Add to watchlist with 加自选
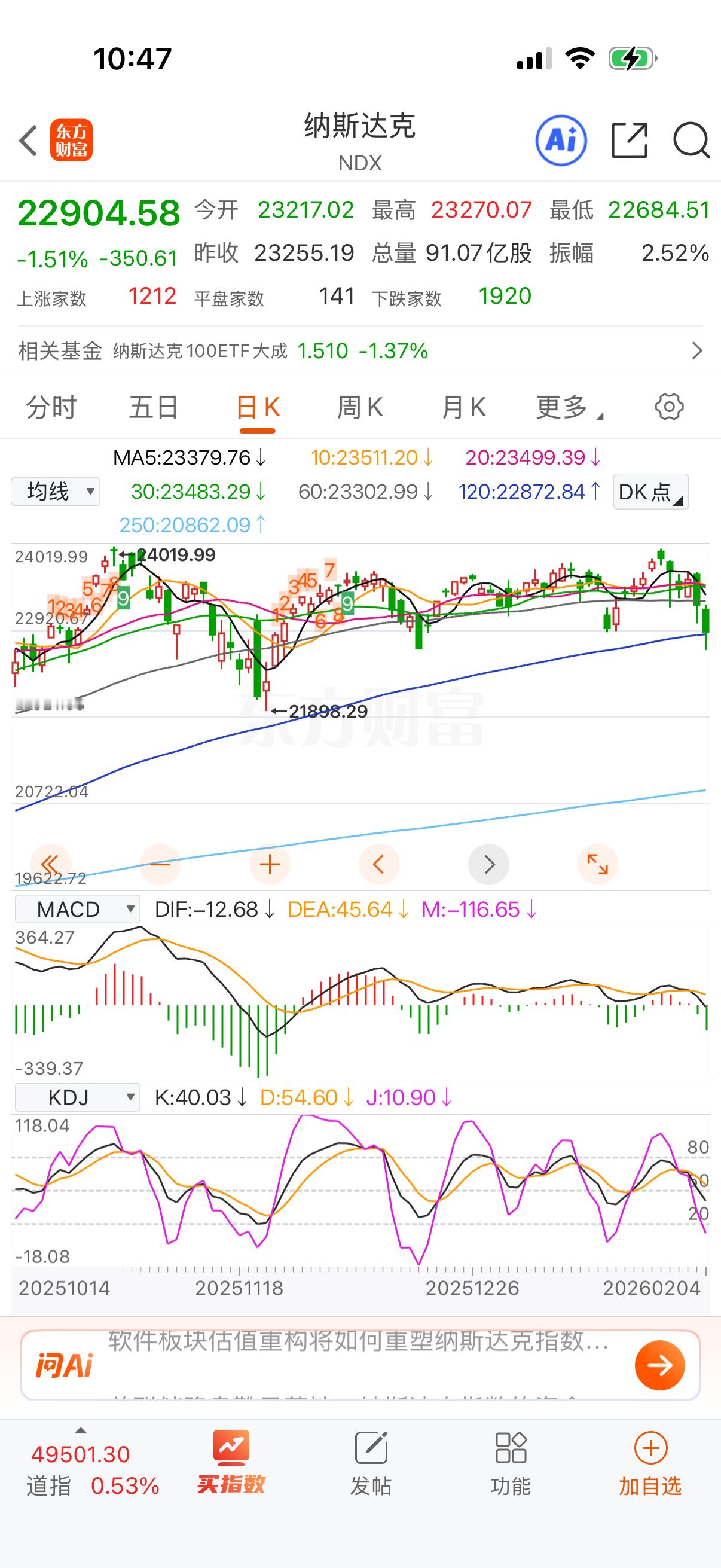This screenshot has width=721, height=1568. [650, 1464]
